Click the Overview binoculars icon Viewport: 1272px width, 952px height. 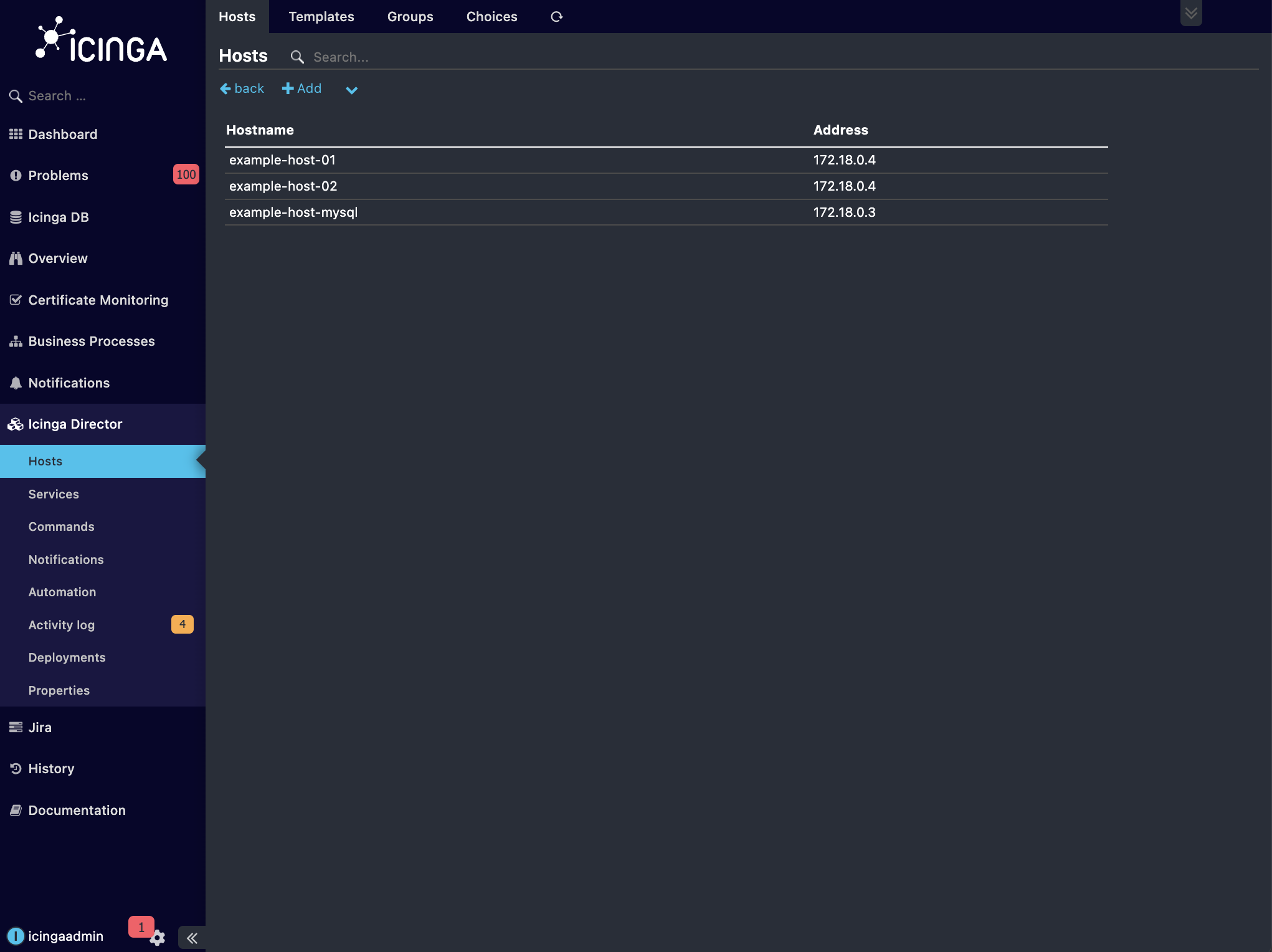click(16, 259)
